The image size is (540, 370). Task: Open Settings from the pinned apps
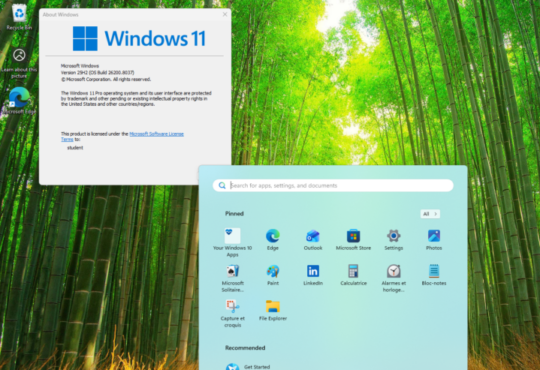tap(394, 239)
